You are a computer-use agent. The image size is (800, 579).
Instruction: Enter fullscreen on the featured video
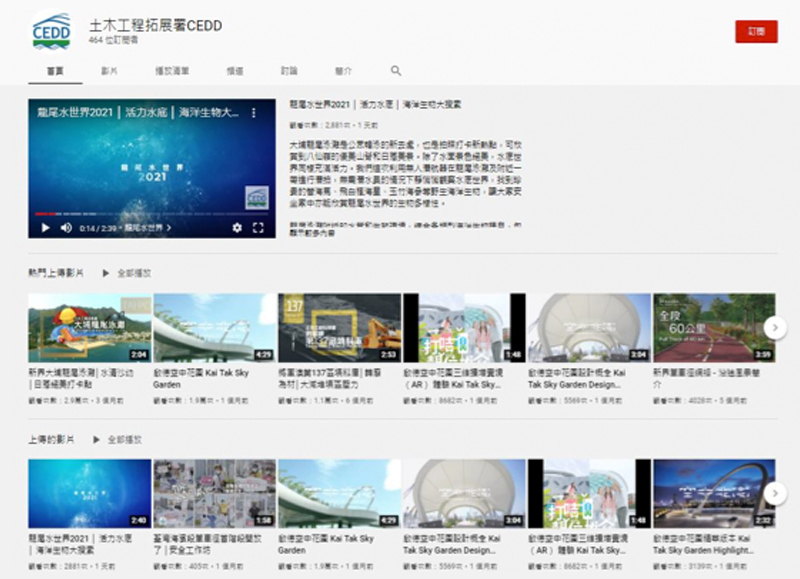[x=259, y=228]
